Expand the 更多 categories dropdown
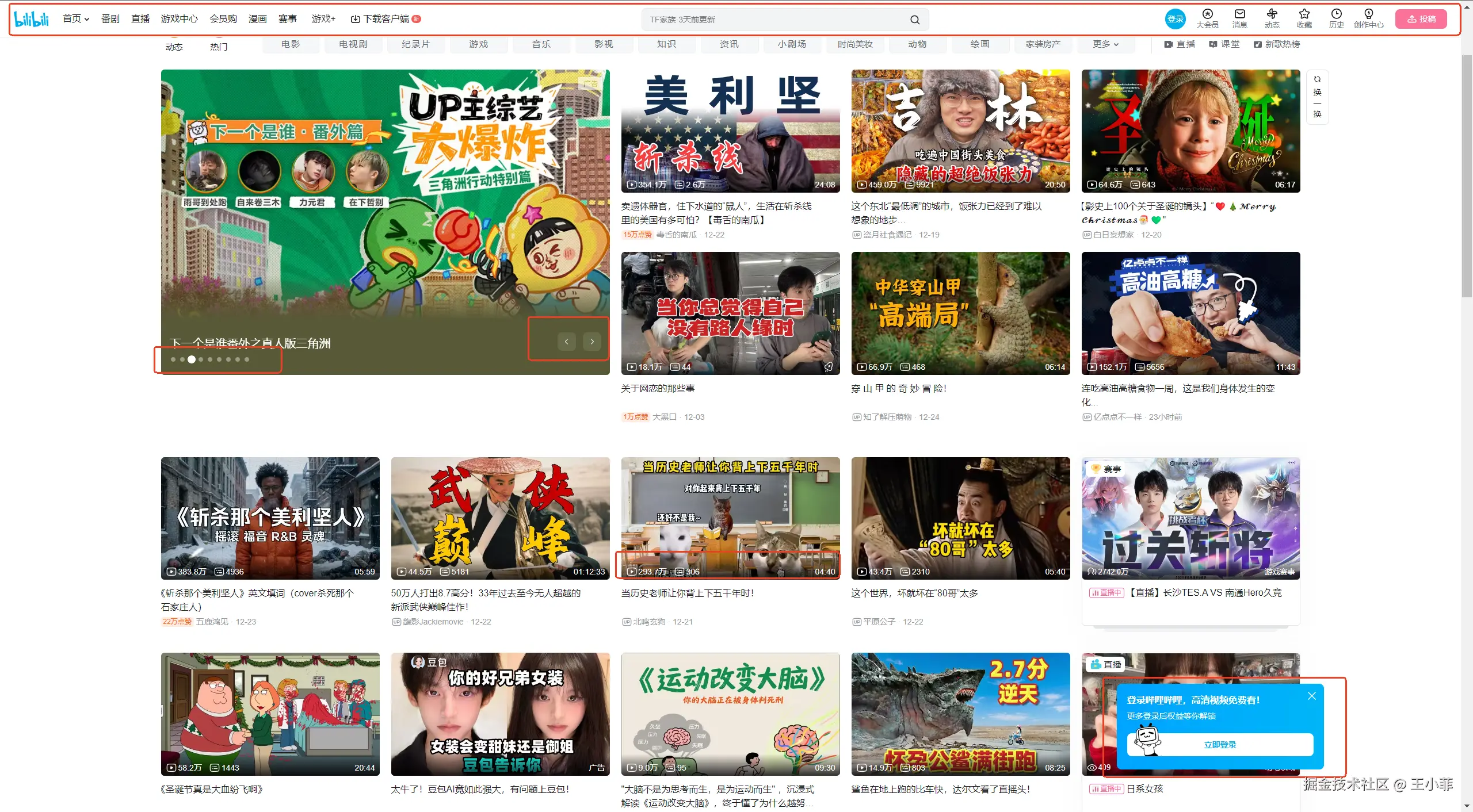The width and height of the screenshot is (1473, 812). point(1105,44)
